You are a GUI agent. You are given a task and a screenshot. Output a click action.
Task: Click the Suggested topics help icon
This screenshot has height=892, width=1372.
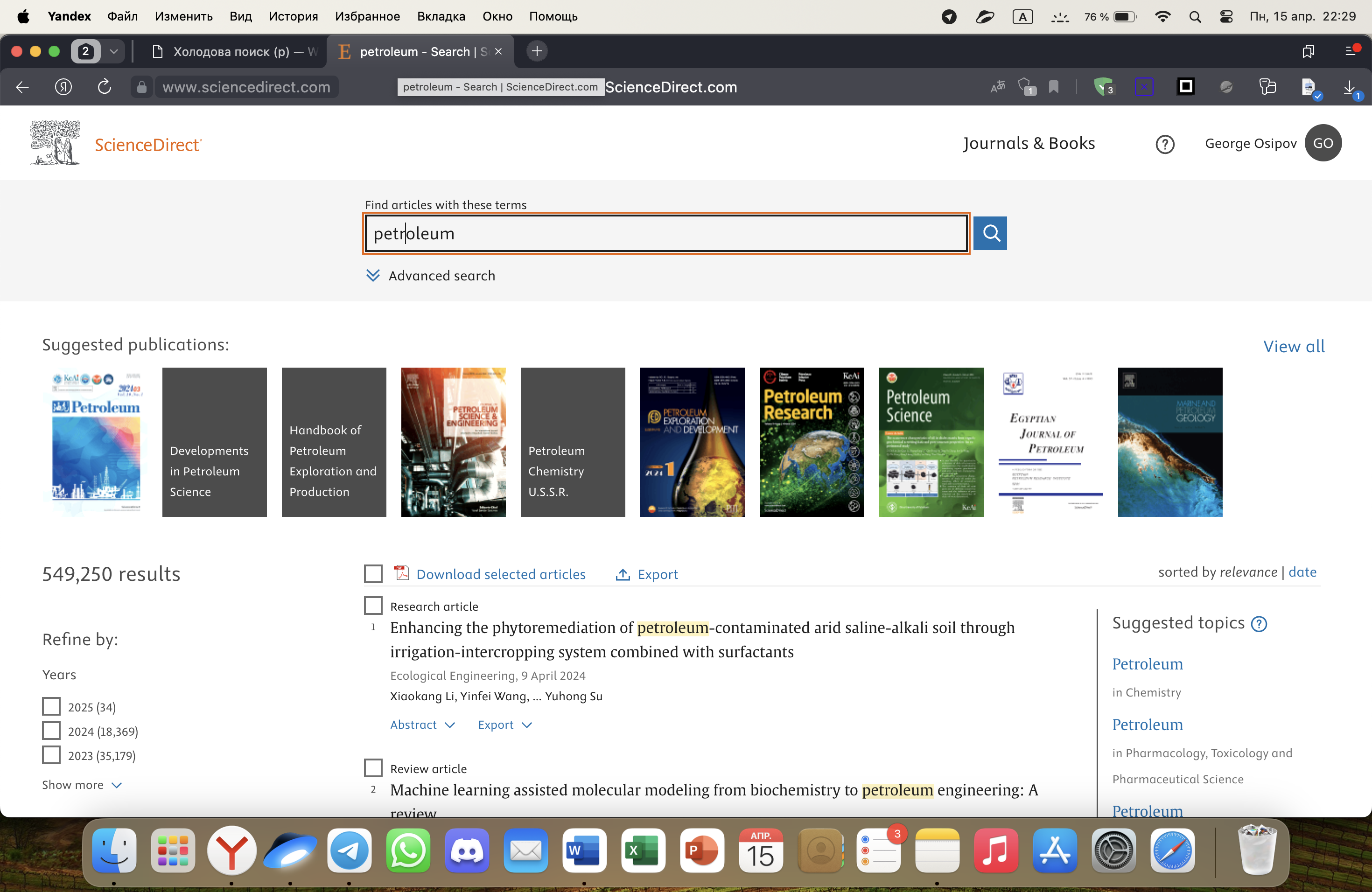pos(1259,624)
